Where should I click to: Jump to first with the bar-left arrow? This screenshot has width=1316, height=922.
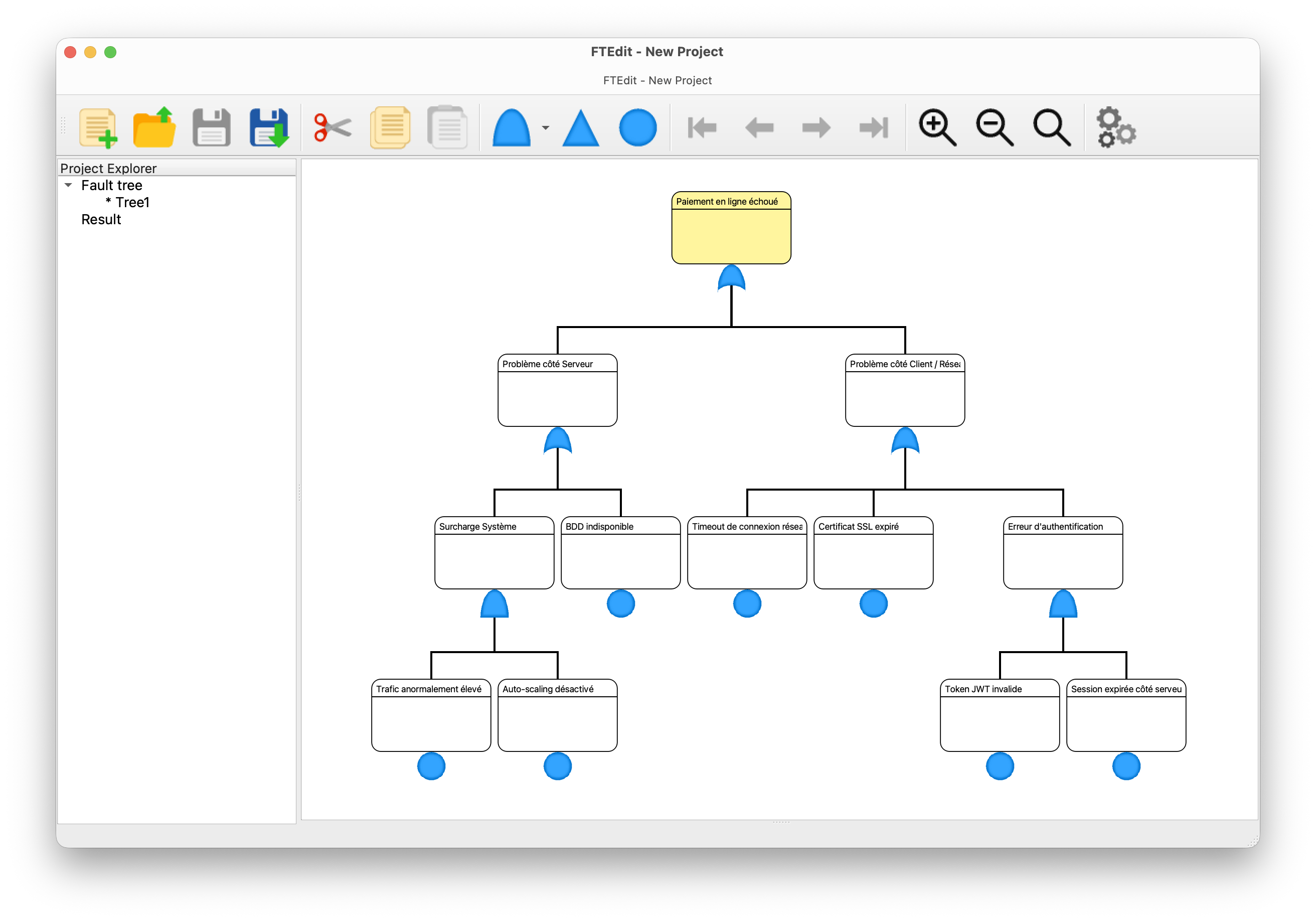click(702, 127)
